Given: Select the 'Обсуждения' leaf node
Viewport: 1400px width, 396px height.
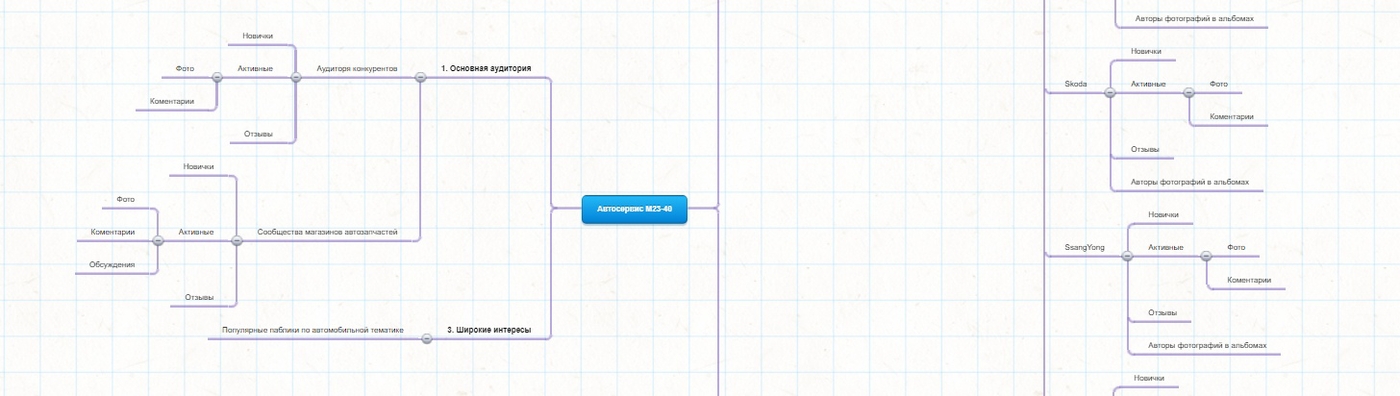Looking at the screenshot, I should 112,264.
